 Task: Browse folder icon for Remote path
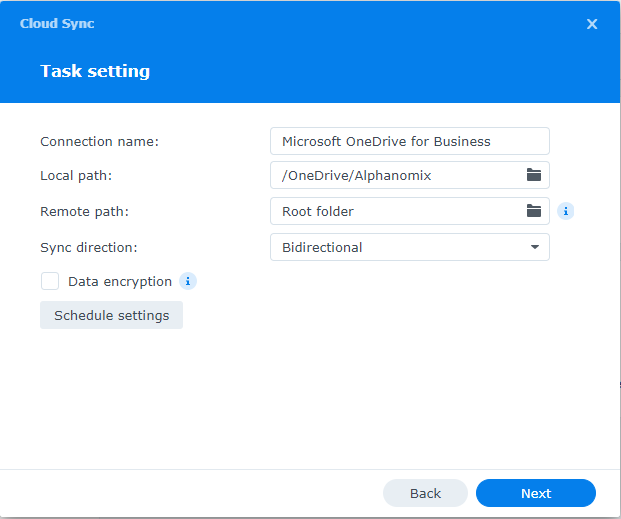(x=534, y=211)
